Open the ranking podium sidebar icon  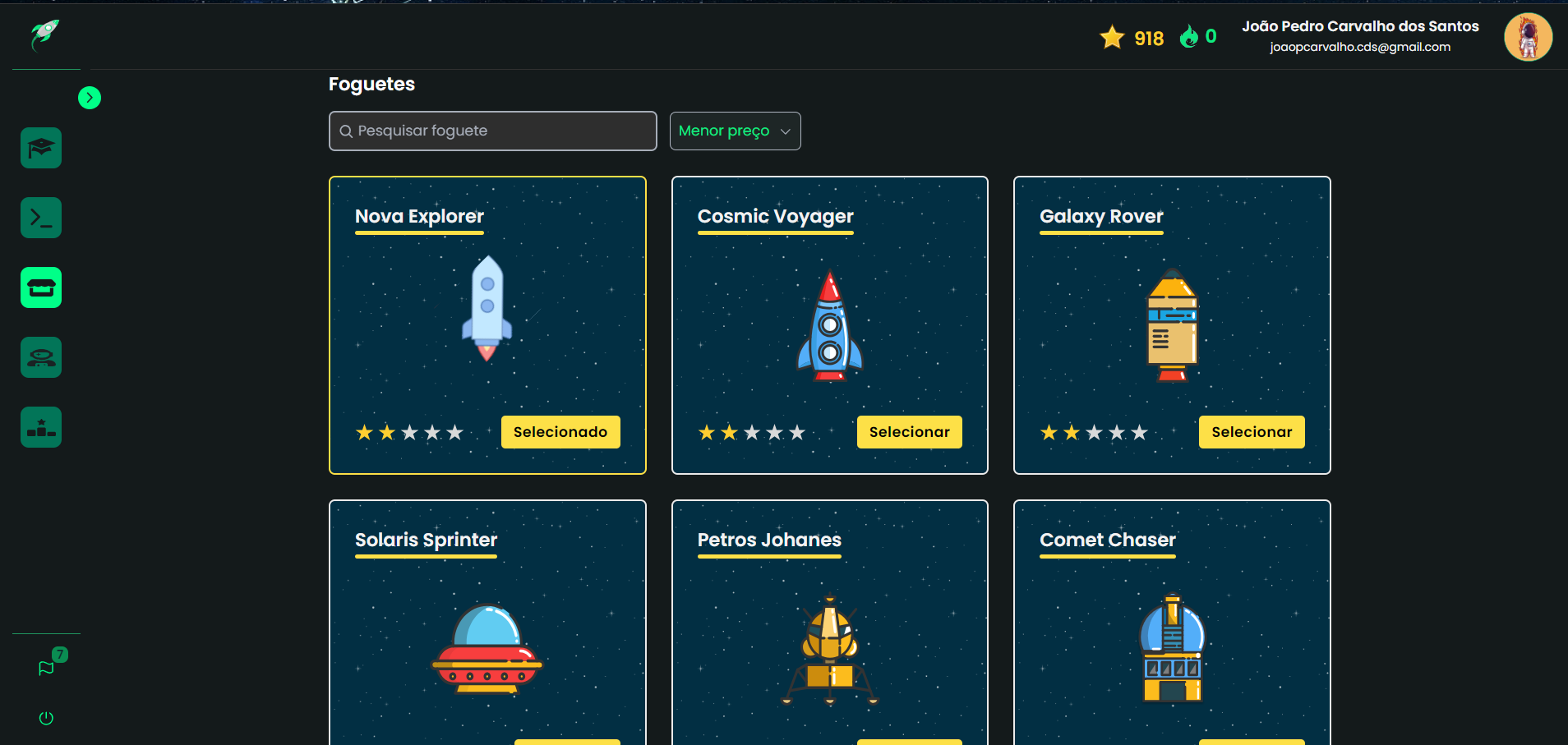pyautogui.click(x=41, y=427)
